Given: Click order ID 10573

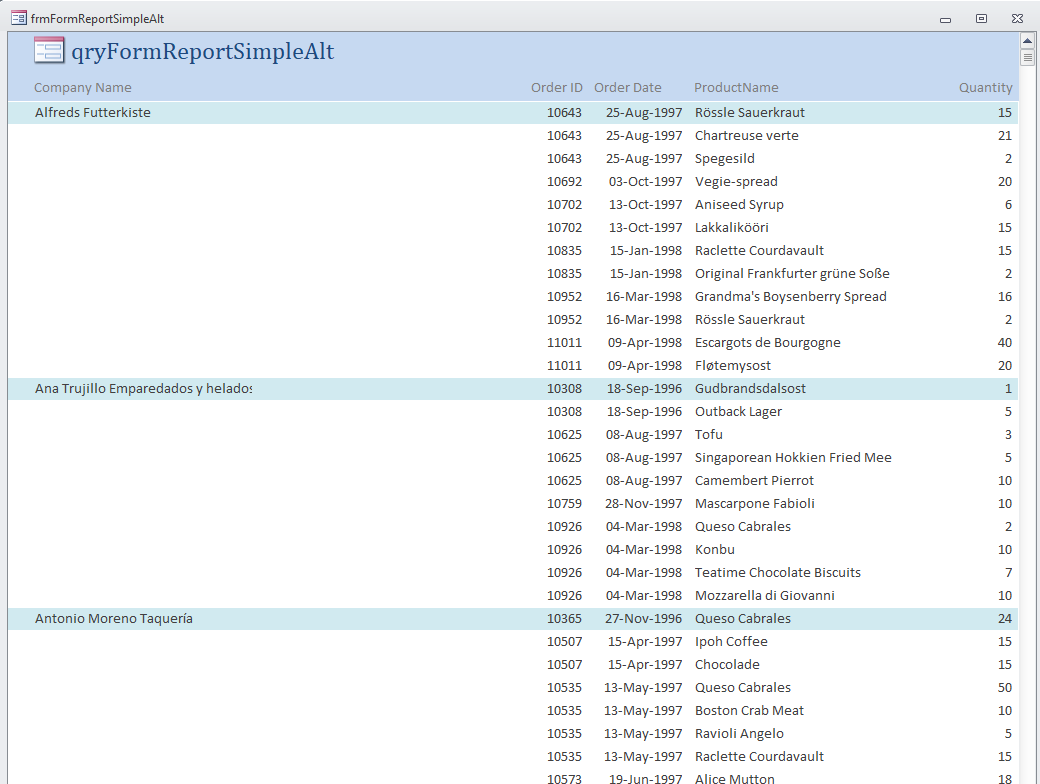Looking at the screenshot, I should tap(564, 778).
